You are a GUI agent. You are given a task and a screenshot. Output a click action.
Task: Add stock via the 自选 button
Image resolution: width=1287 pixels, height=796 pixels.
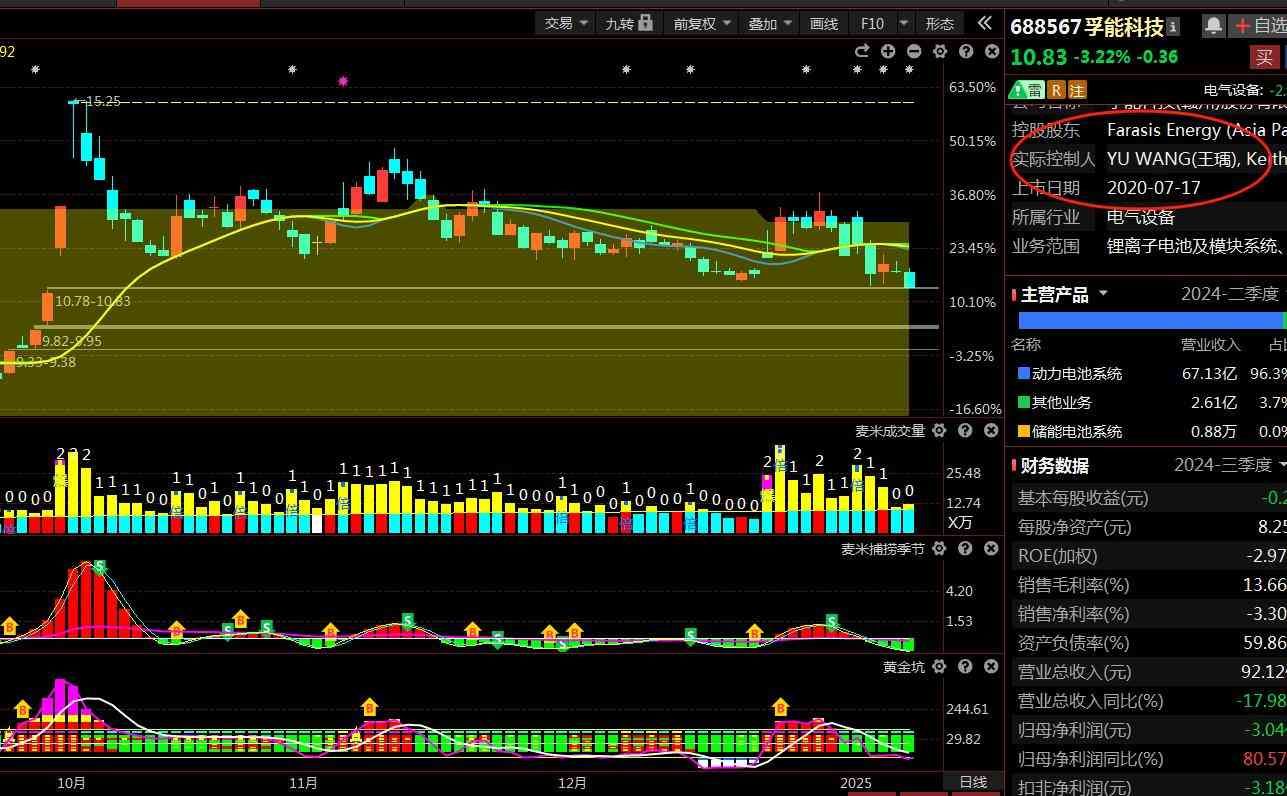click(x=1260, y=26)
